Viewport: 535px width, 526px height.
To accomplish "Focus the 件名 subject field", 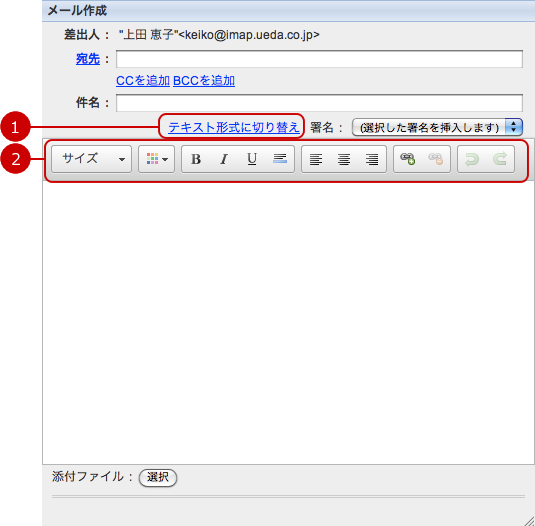I will (x=319, y=103).
